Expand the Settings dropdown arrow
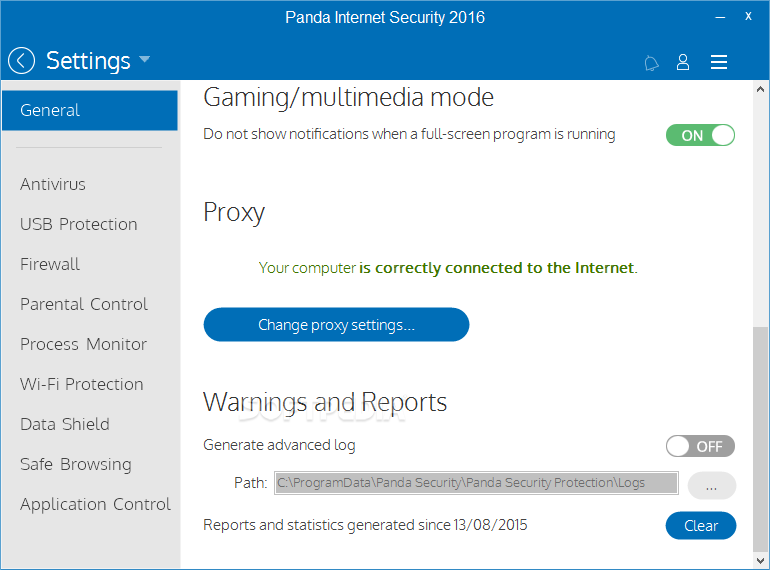Viewport: 770px width, 570px height. tap(144, 59)
